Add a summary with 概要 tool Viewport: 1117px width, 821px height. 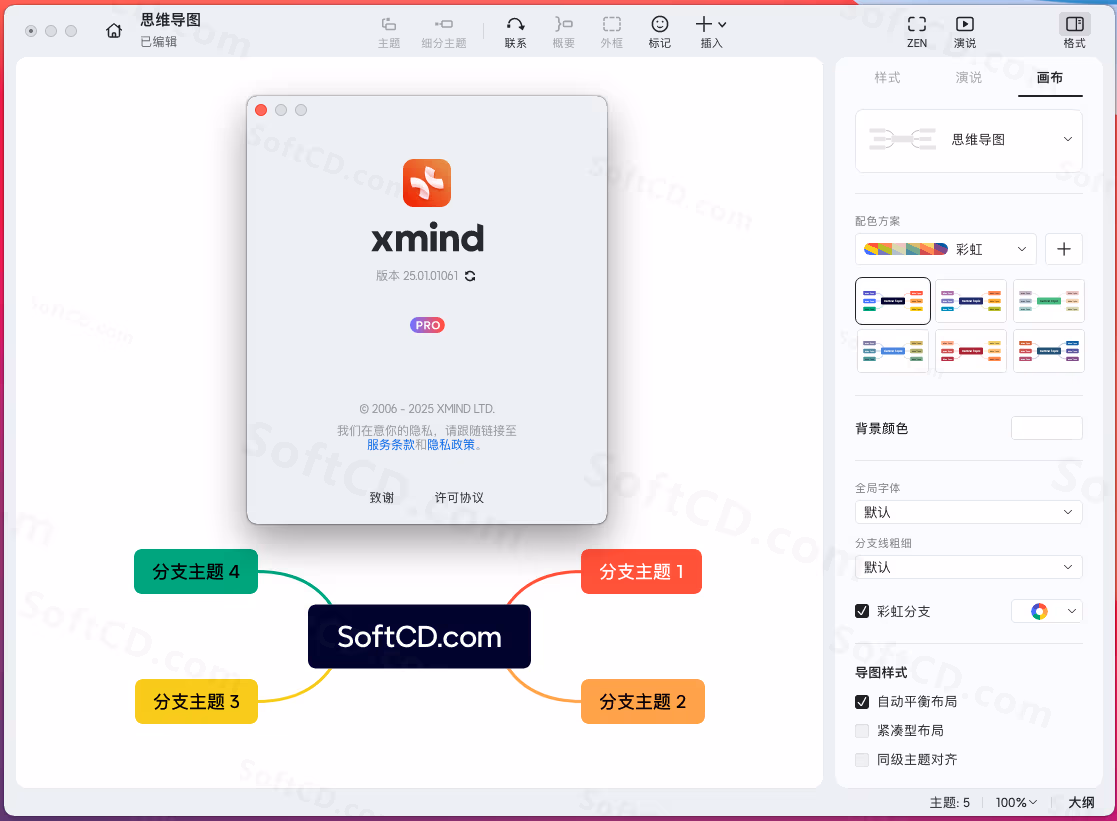click(x=563, y=33)
